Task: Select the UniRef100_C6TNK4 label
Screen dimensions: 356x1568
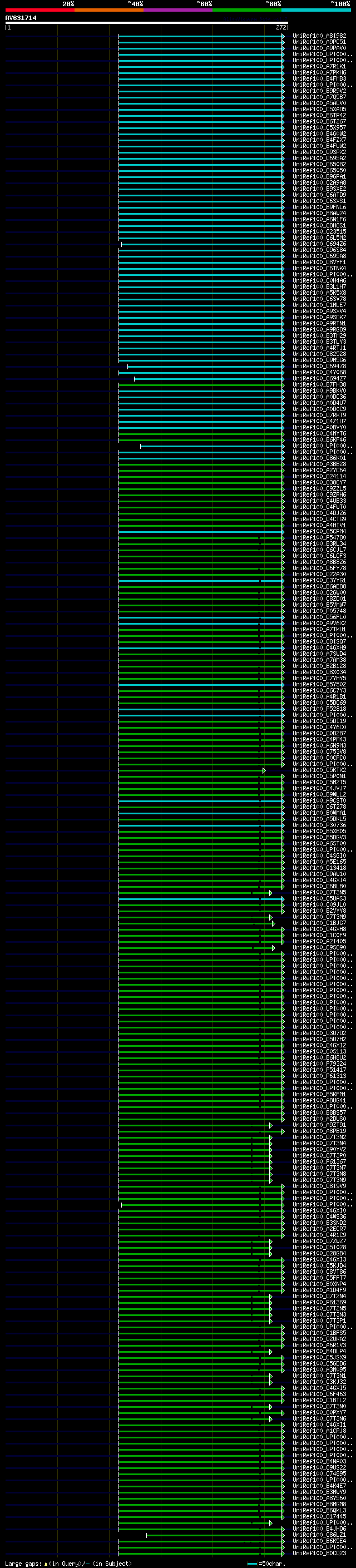Action: coord(319,269)
